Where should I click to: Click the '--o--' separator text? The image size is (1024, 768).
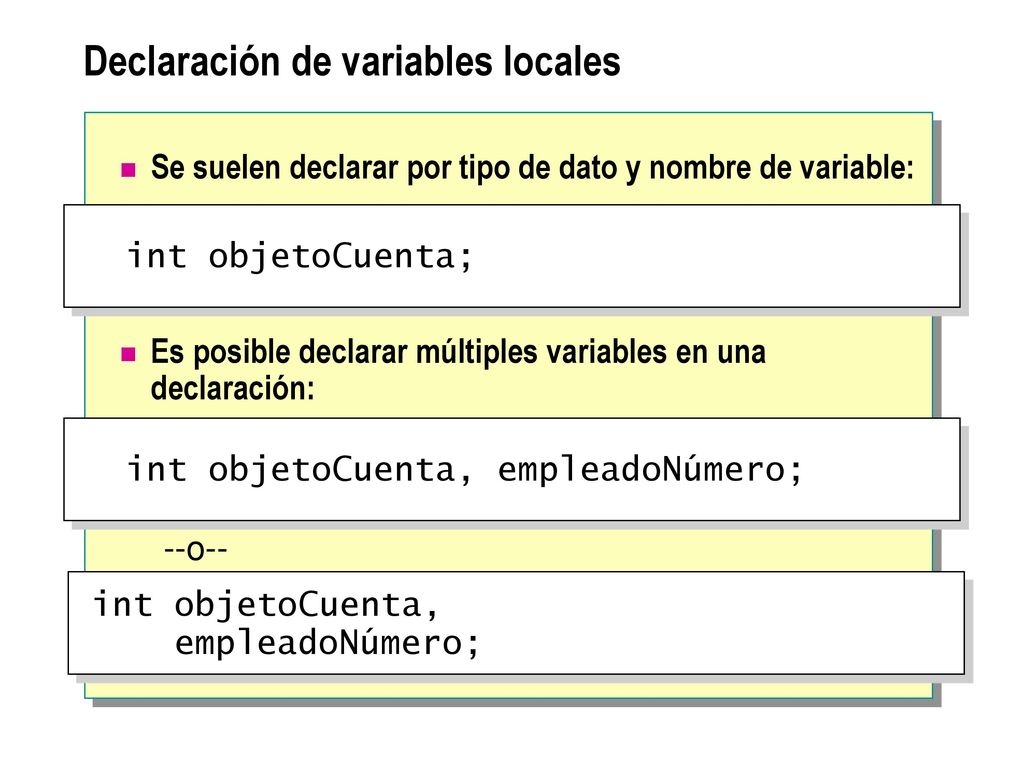point(195,551)
